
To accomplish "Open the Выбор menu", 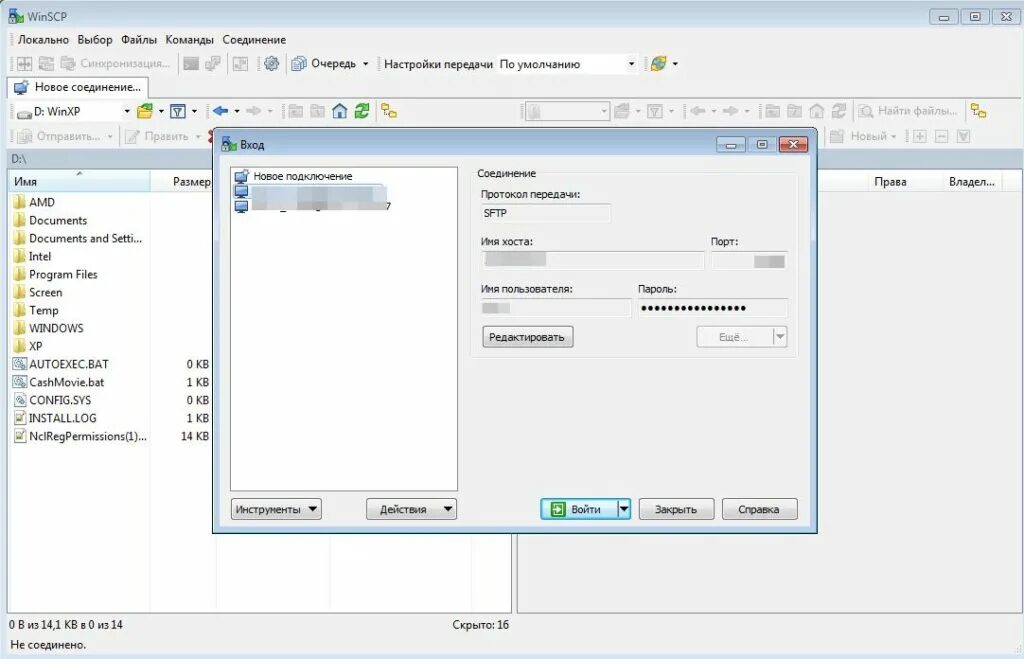I will tap(95, 40).
